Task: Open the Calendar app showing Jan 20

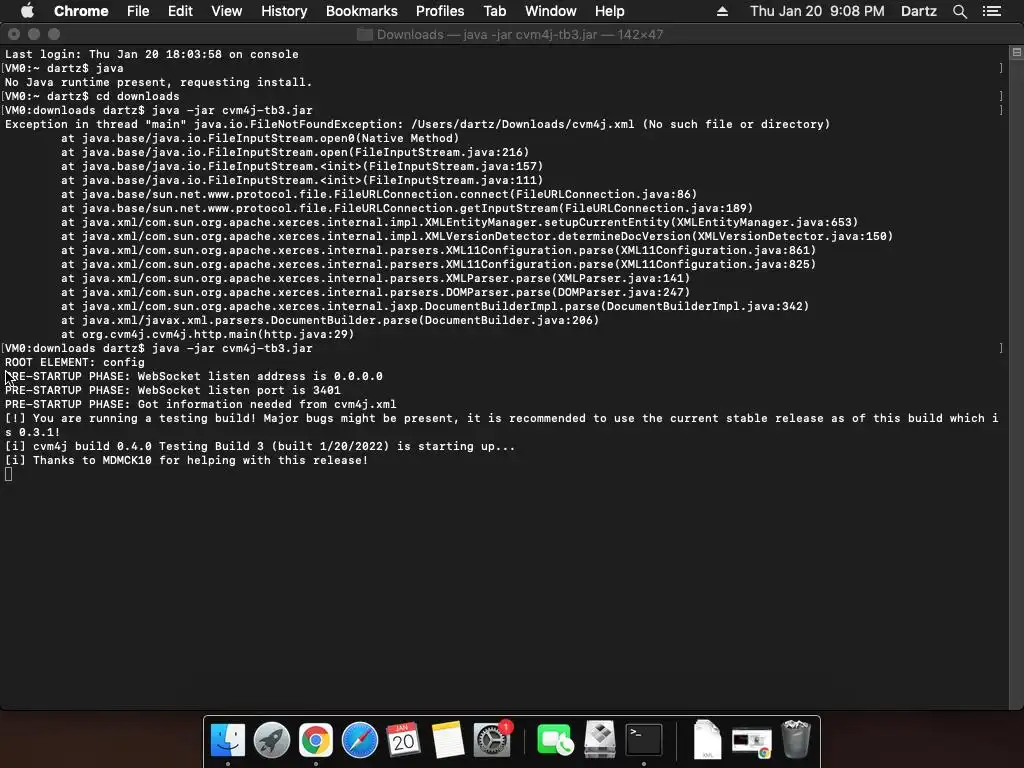Action: [404, 740]
